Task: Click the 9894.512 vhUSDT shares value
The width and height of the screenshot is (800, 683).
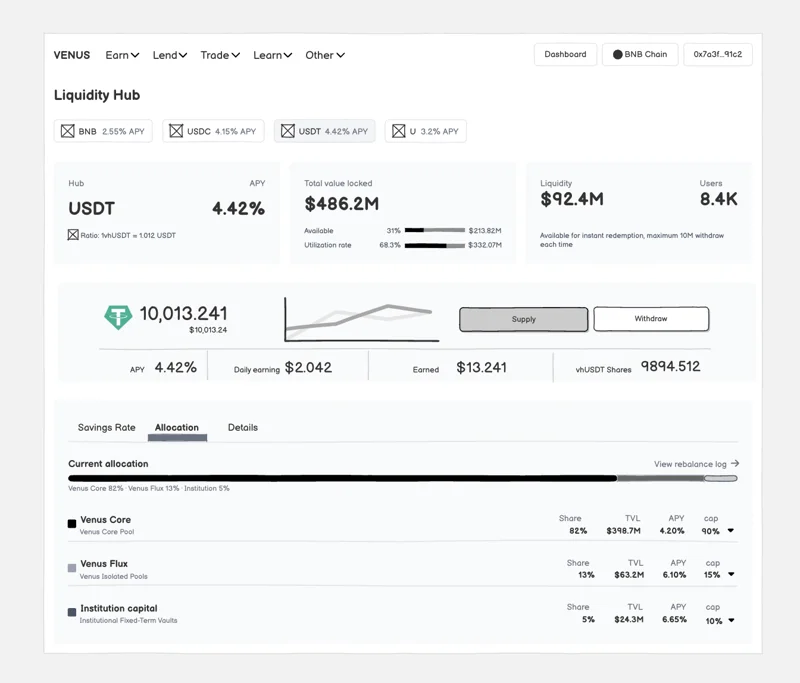Action: pyautogui.click(x=670, y=366)
